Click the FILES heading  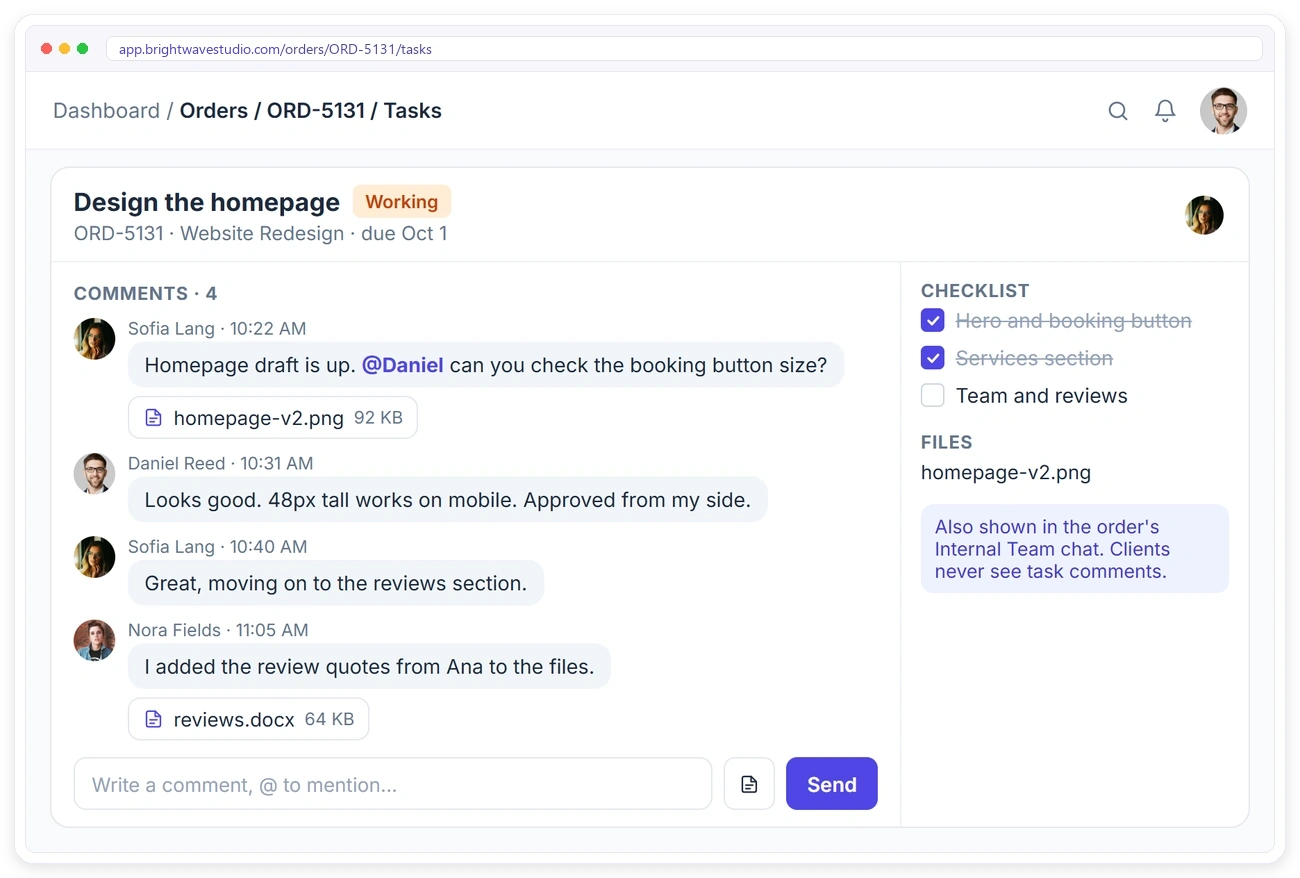(947, 442)
